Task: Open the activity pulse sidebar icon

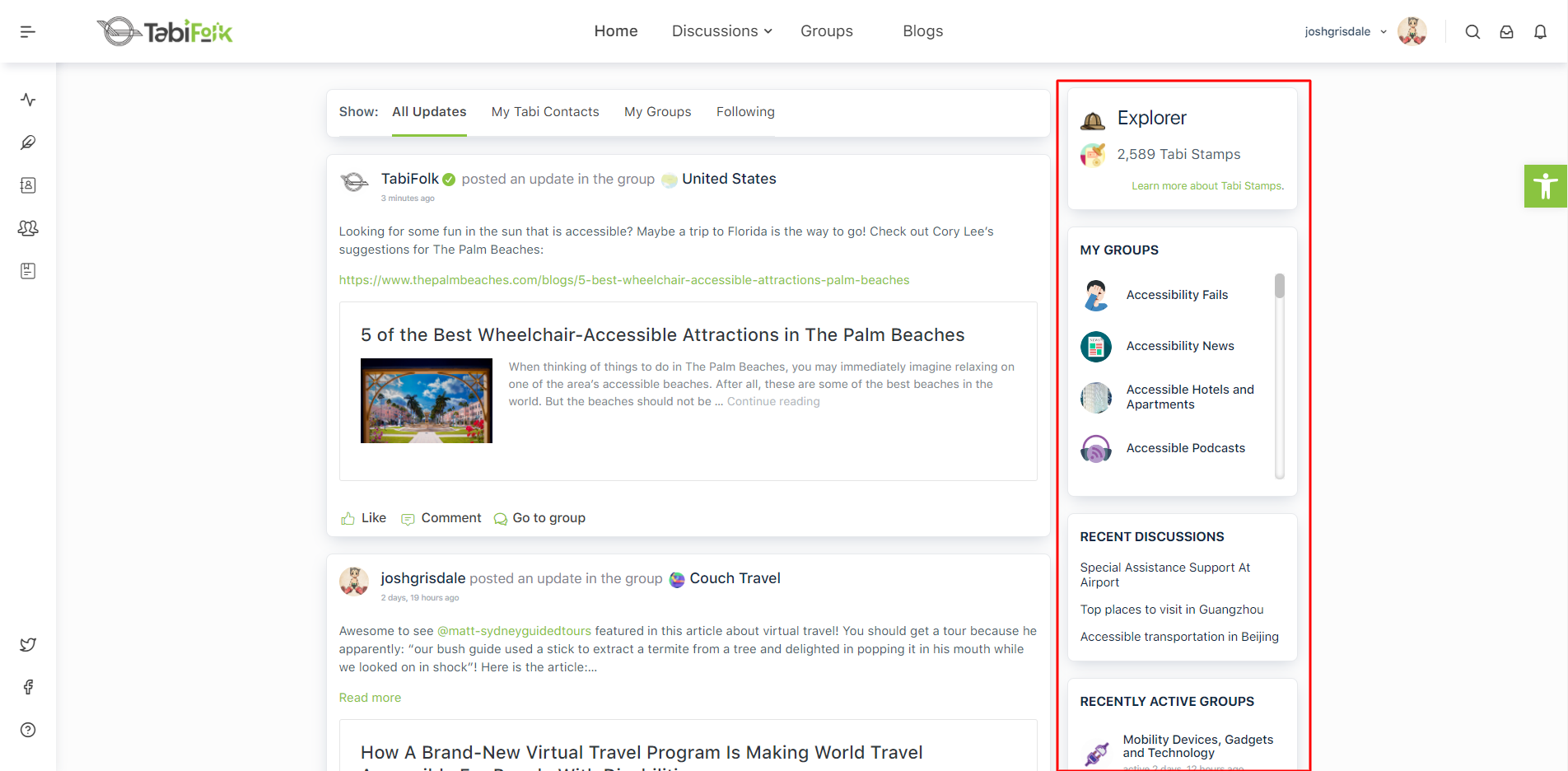Action: 28,100
